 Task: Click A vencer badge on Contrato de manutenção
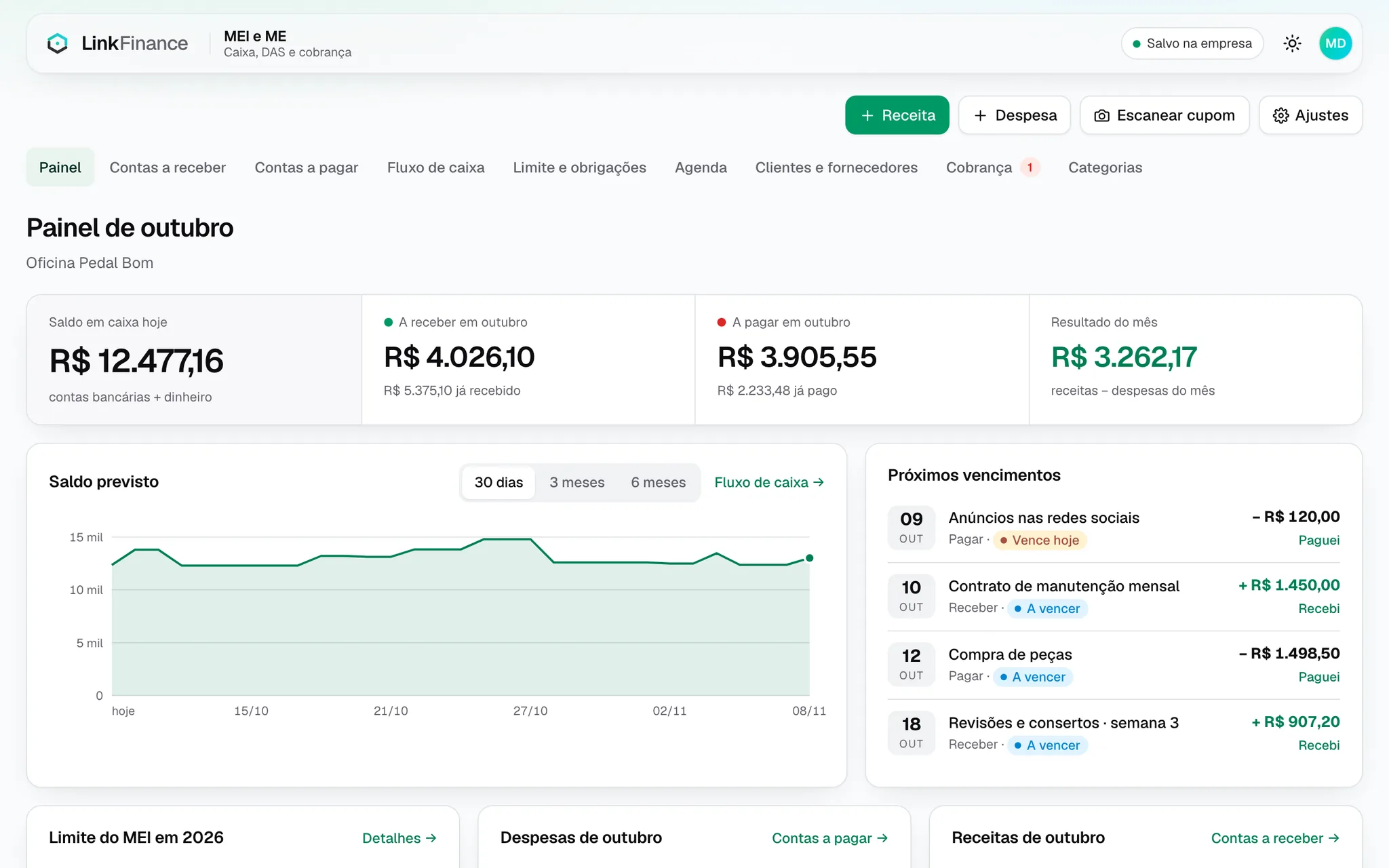pos(1048,609)
